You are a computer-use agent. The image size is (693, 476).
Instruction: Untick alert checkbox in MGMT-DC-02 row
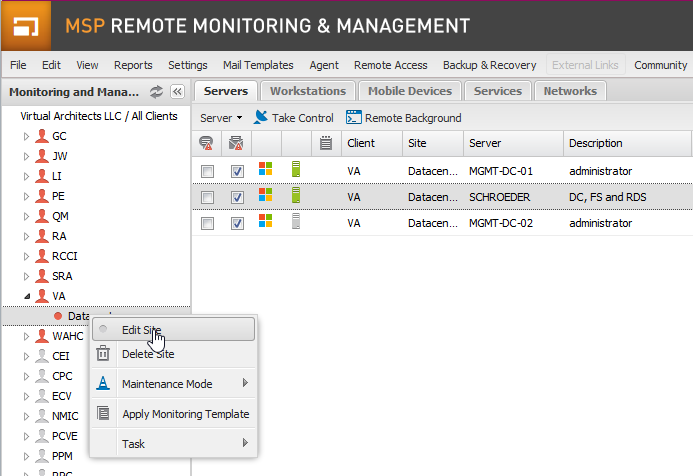pos(237,224)
